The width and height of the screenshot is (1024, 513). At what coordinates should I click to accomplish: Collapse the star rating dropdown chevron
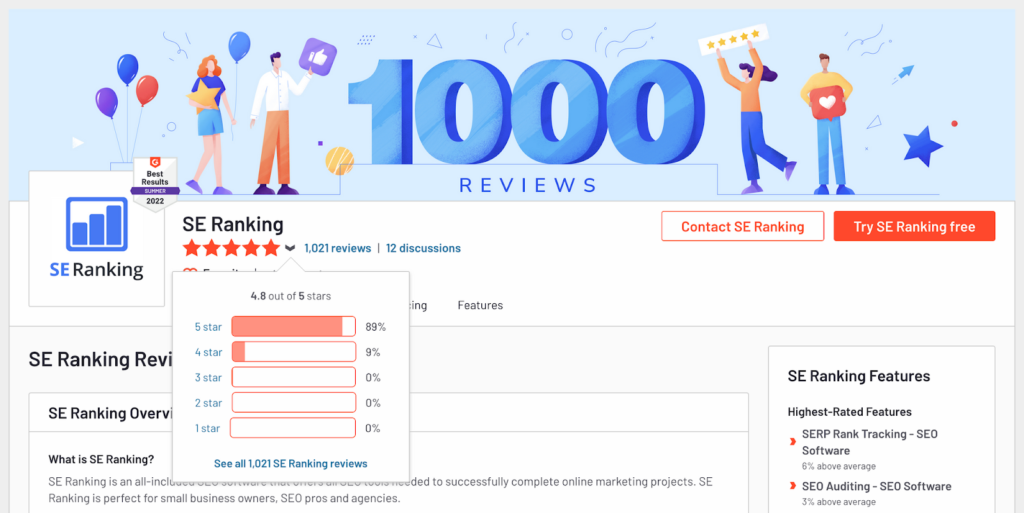coord(291,248)
